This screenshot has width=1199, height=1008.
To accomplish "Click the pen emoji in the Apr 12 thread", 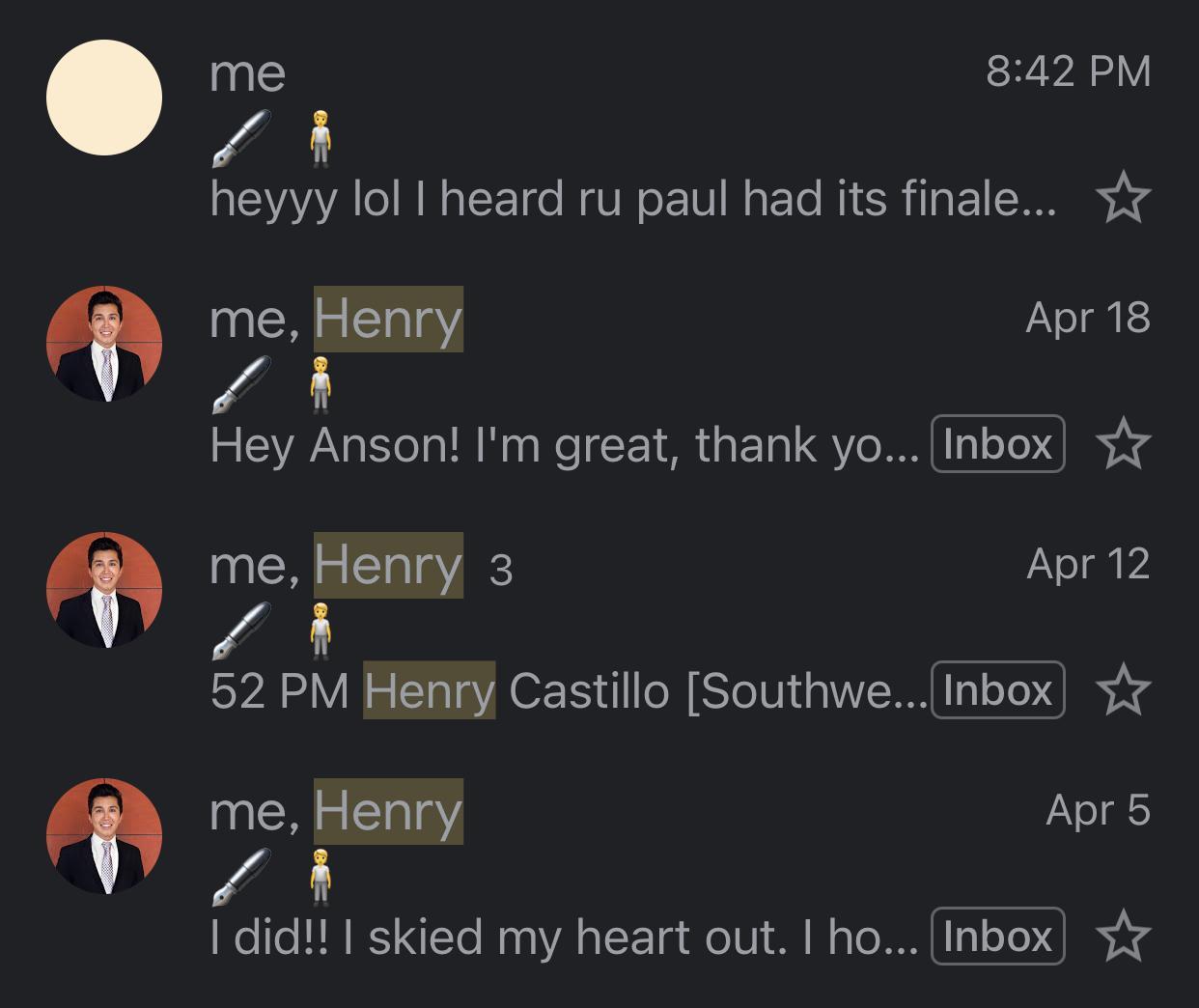I will [x=240, y=630].
